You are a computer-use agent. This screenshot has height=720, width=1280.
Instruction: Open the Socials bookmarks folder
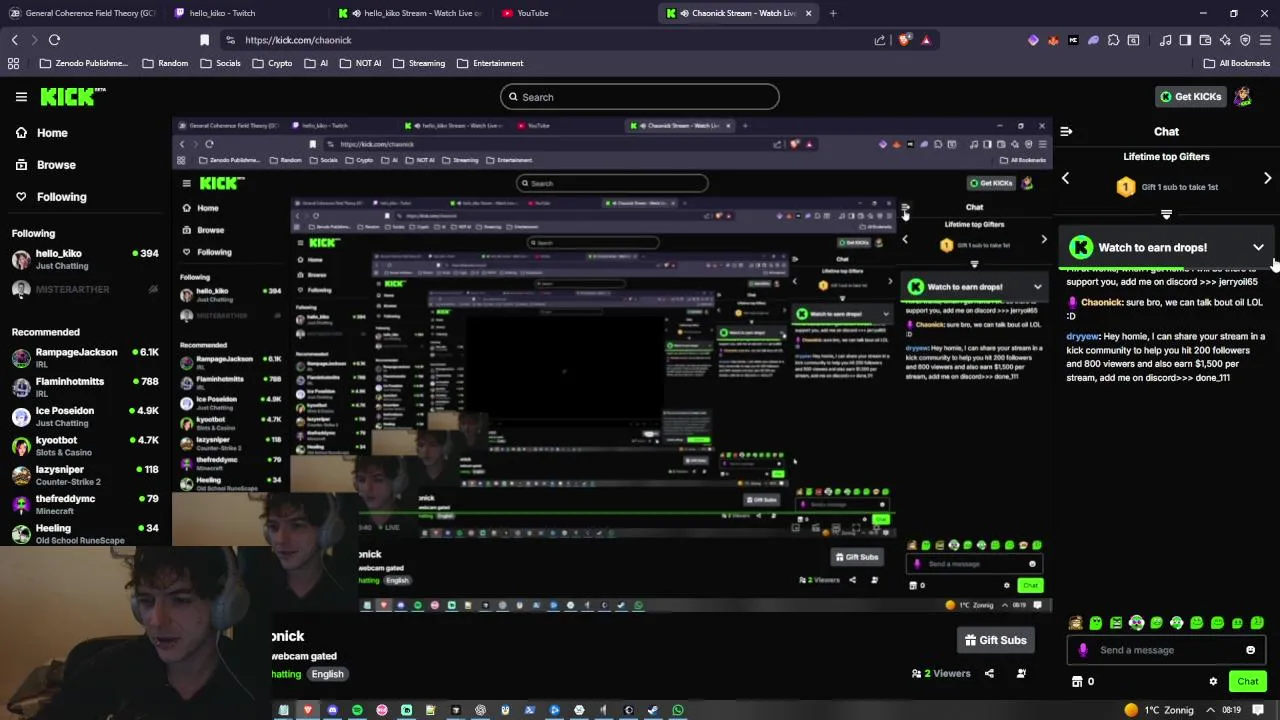[x=220, y=63]
